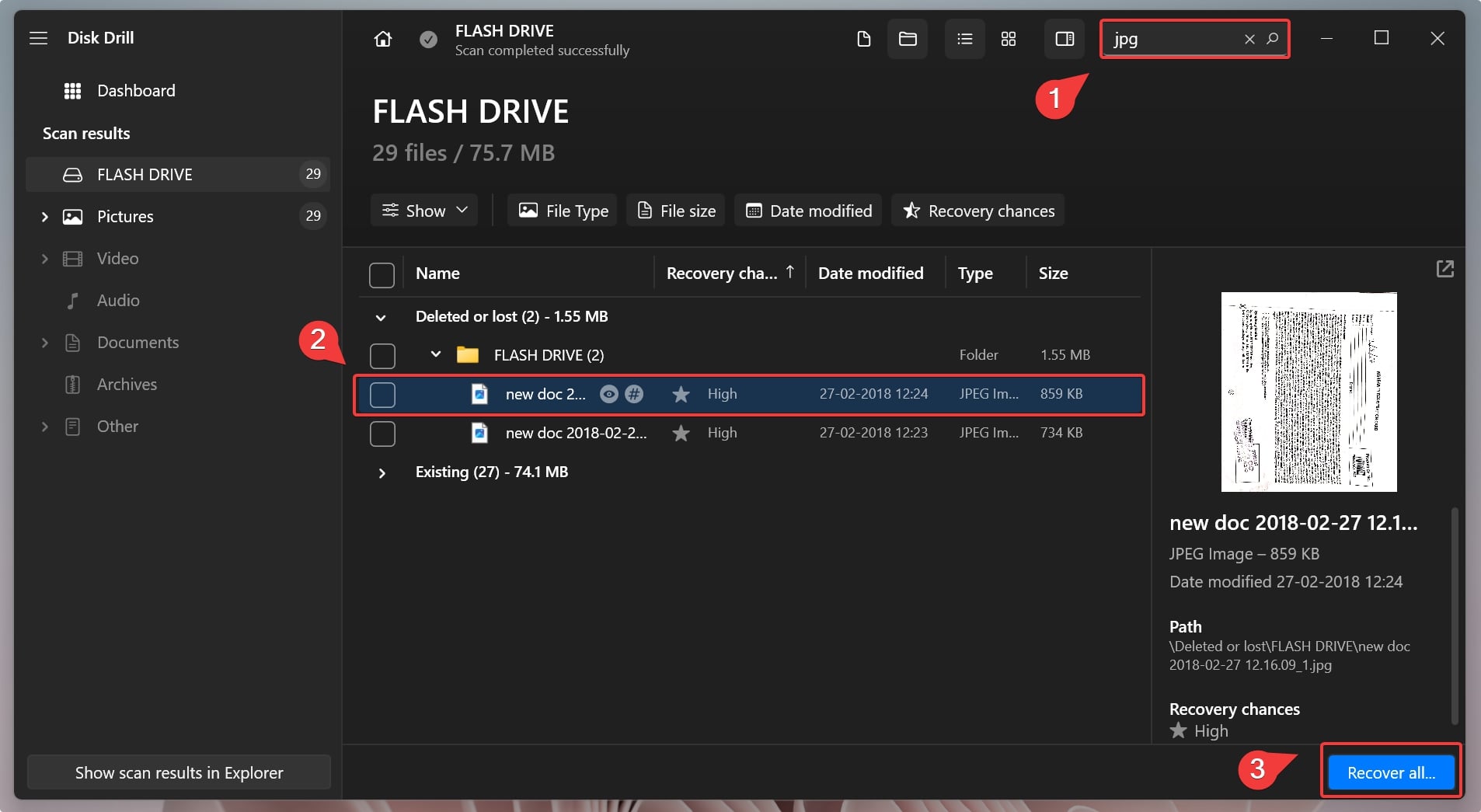
Task: Tick the select-all checkbox in header
Action: 382,275
